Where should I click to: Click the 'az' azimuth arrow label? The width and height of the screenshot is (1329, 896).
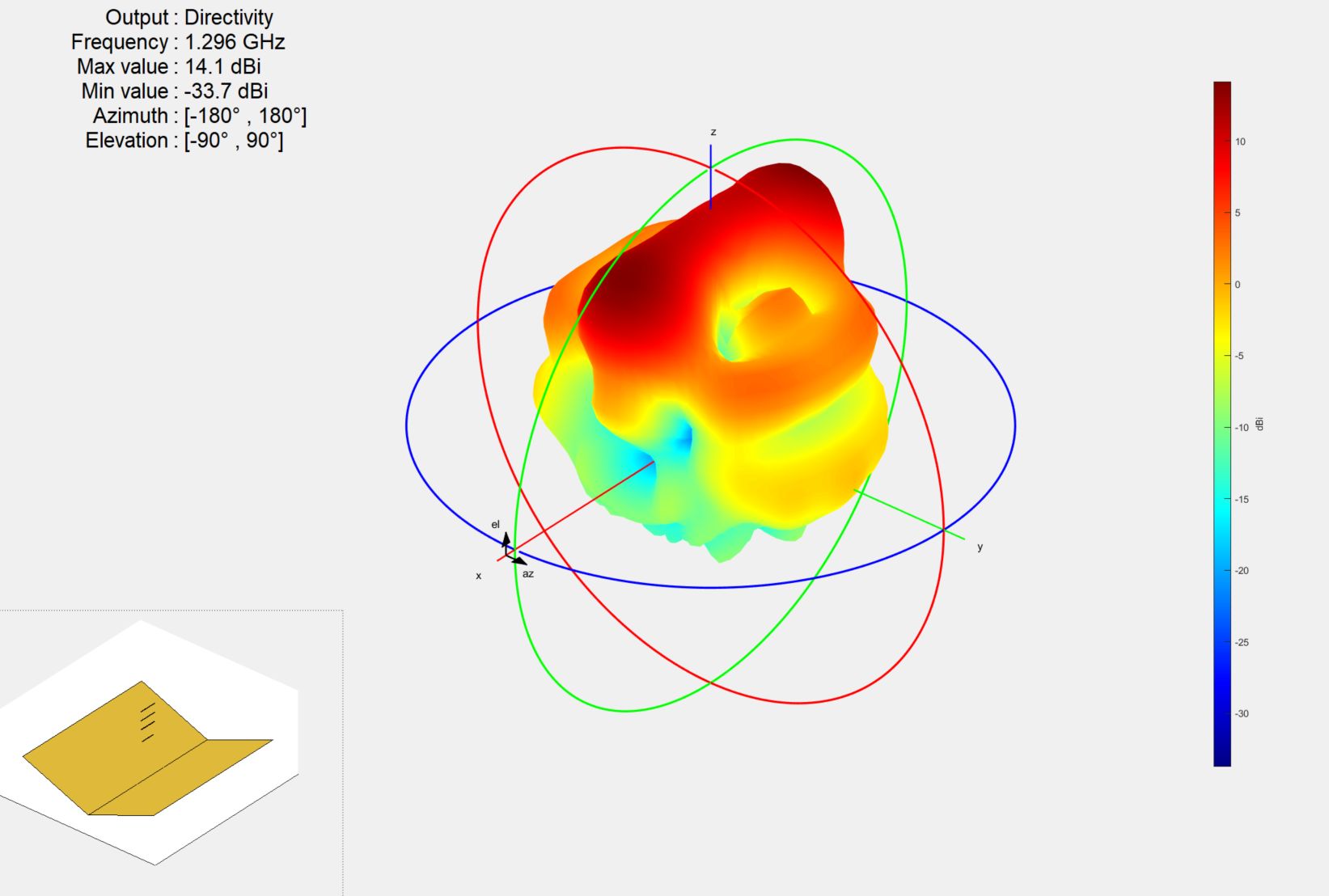tap(528, 573)
